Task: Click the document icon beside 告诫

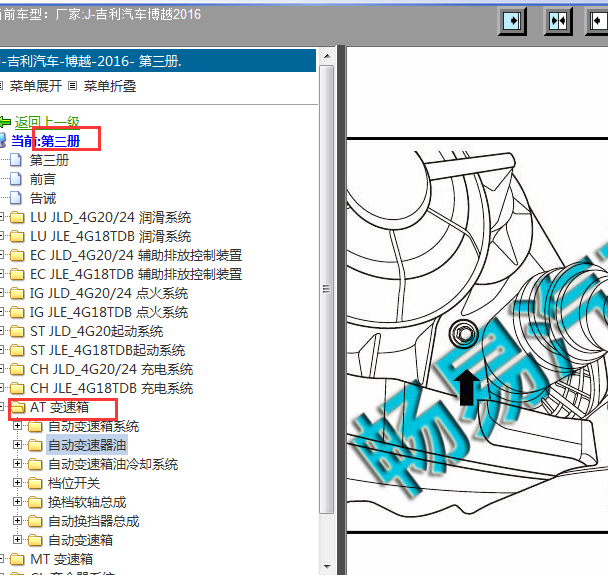Action: (16, 198)
